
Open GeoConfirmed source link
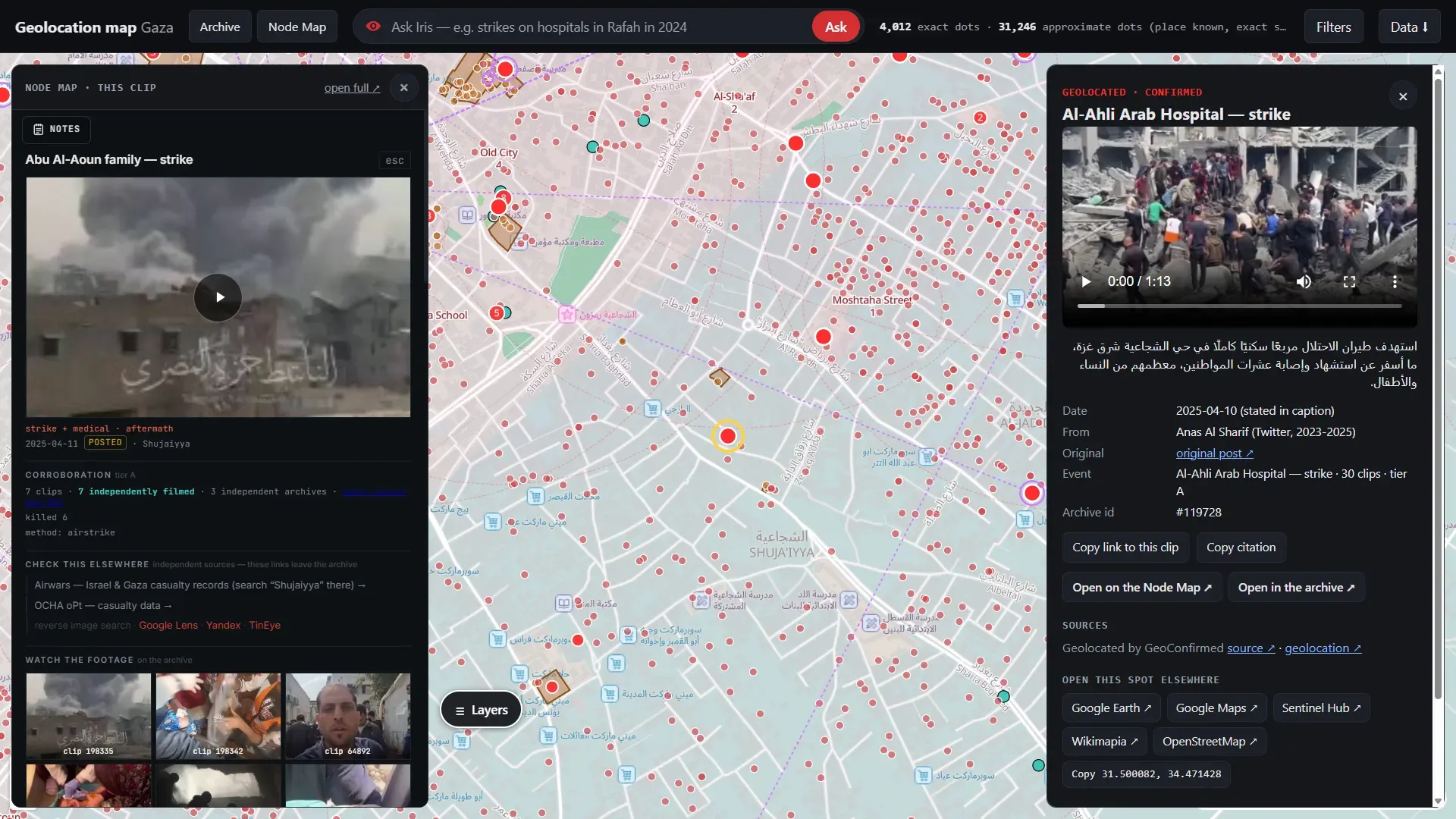pyautogui.click(x=1250, y=648)
